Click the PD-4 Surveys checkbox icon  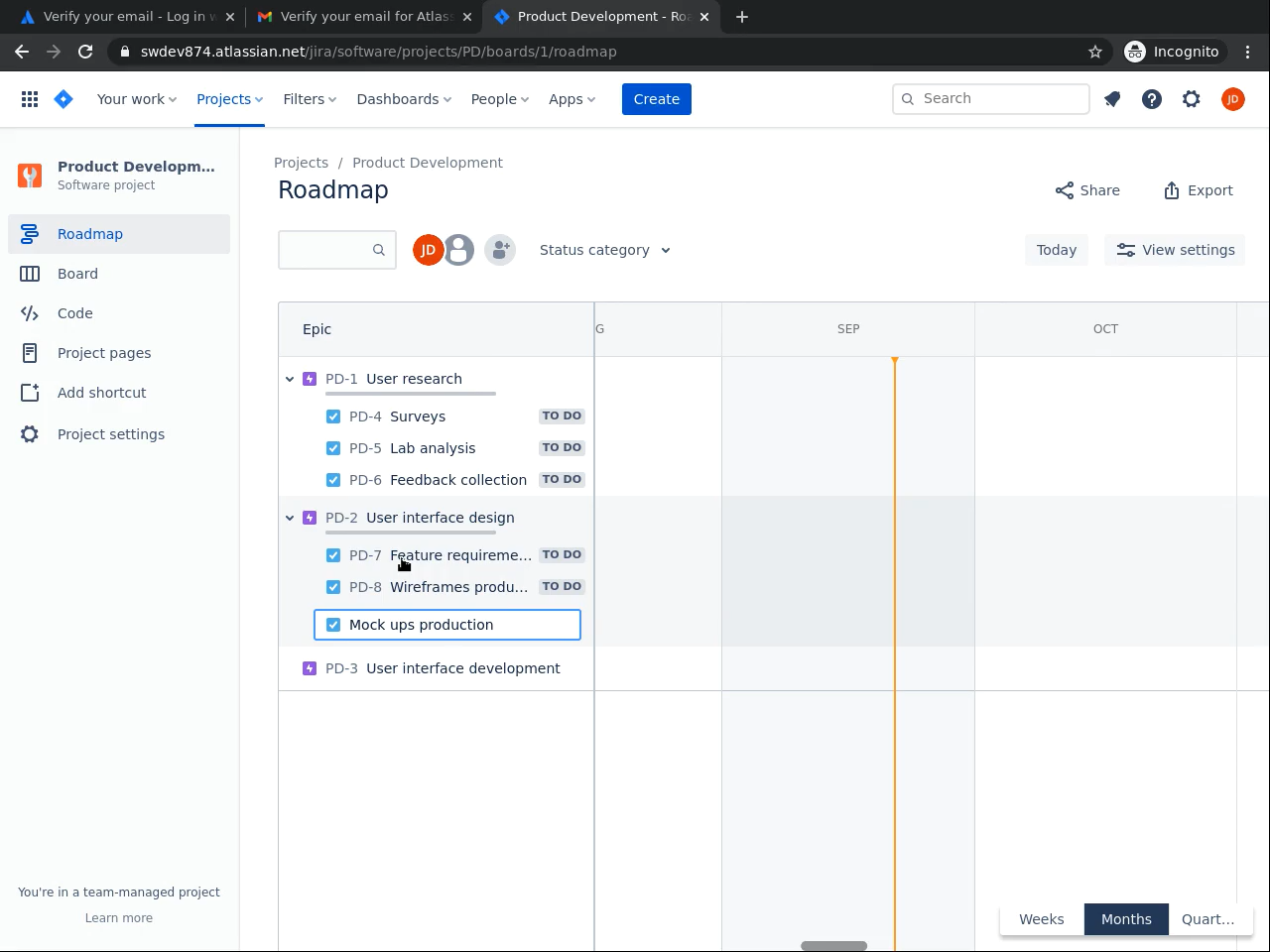[x=333, y=416]
